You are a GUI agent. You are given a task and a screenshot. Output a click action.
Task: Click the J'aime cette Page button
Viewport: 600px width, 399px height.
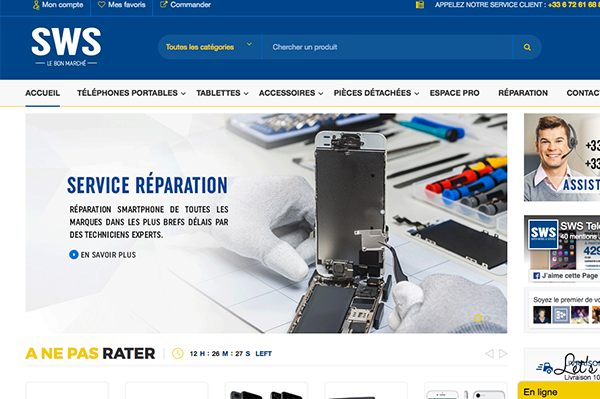565,275
